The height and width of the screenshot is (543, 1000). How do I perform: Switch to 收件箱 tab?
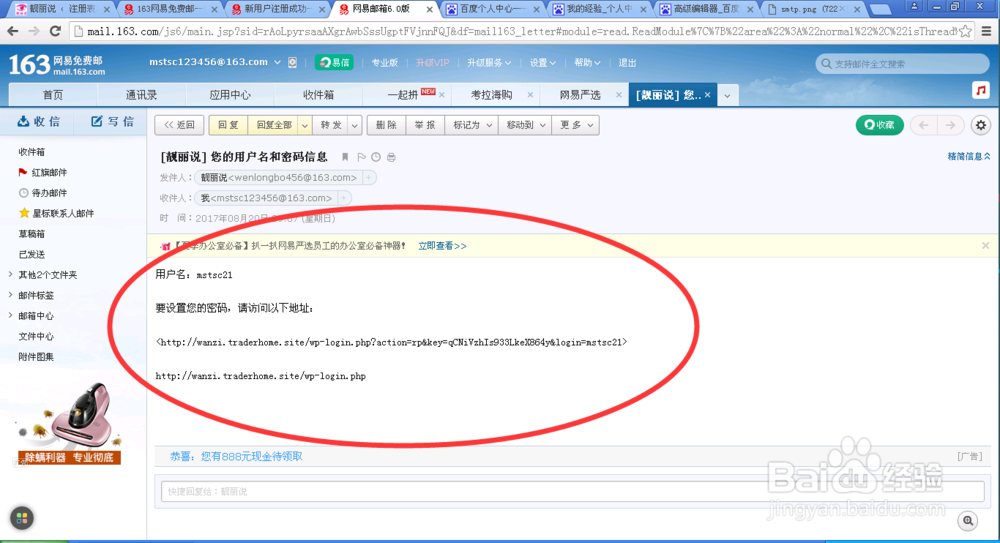pyautogui.click(x=318, y=95)
